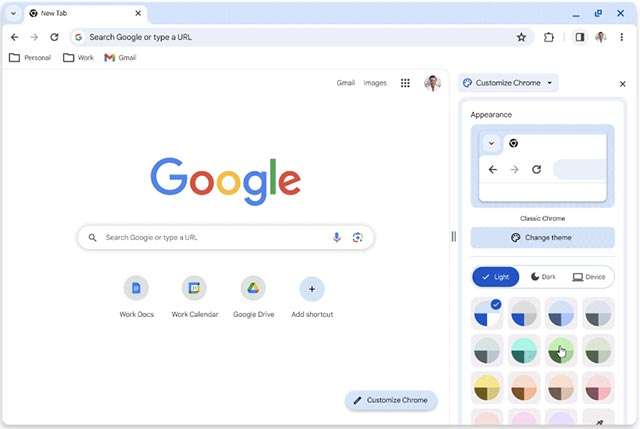Select Device mode option
The width and height of the screenshot is (640, 429).
(589, 277)
